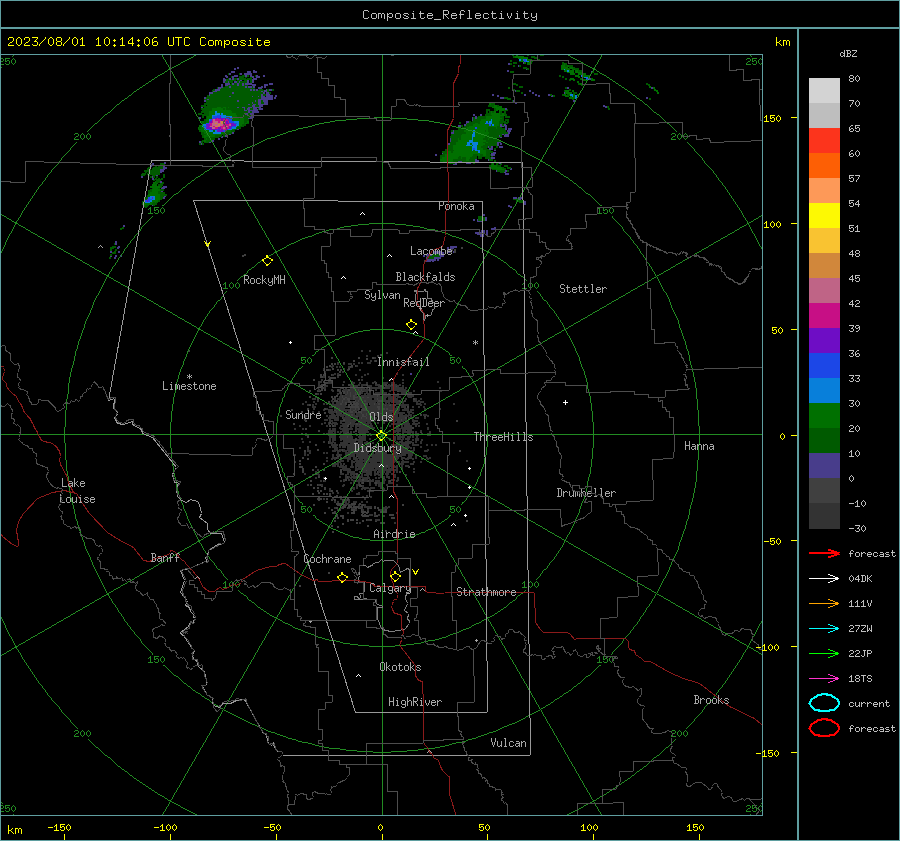The height and width of the screenshot is (841, 900).
Task: Click the Olds label near radar center
Action: coord(381,417)
